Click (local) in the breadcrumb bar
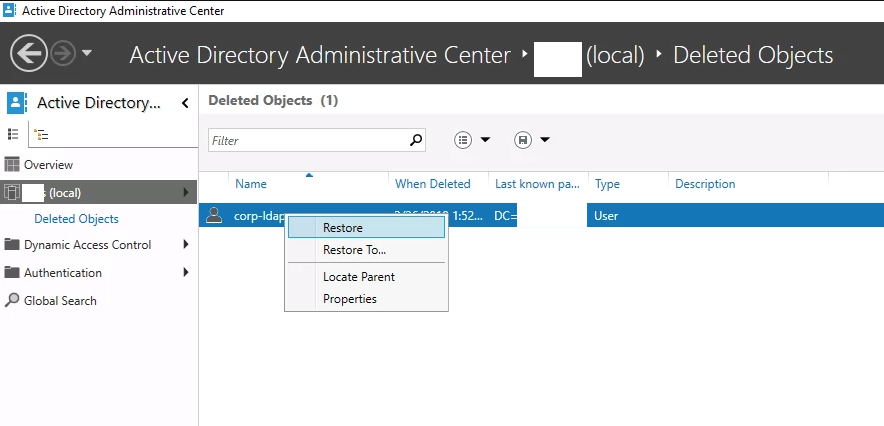This screenshot has width=884, height=426. tap(615, 55)
